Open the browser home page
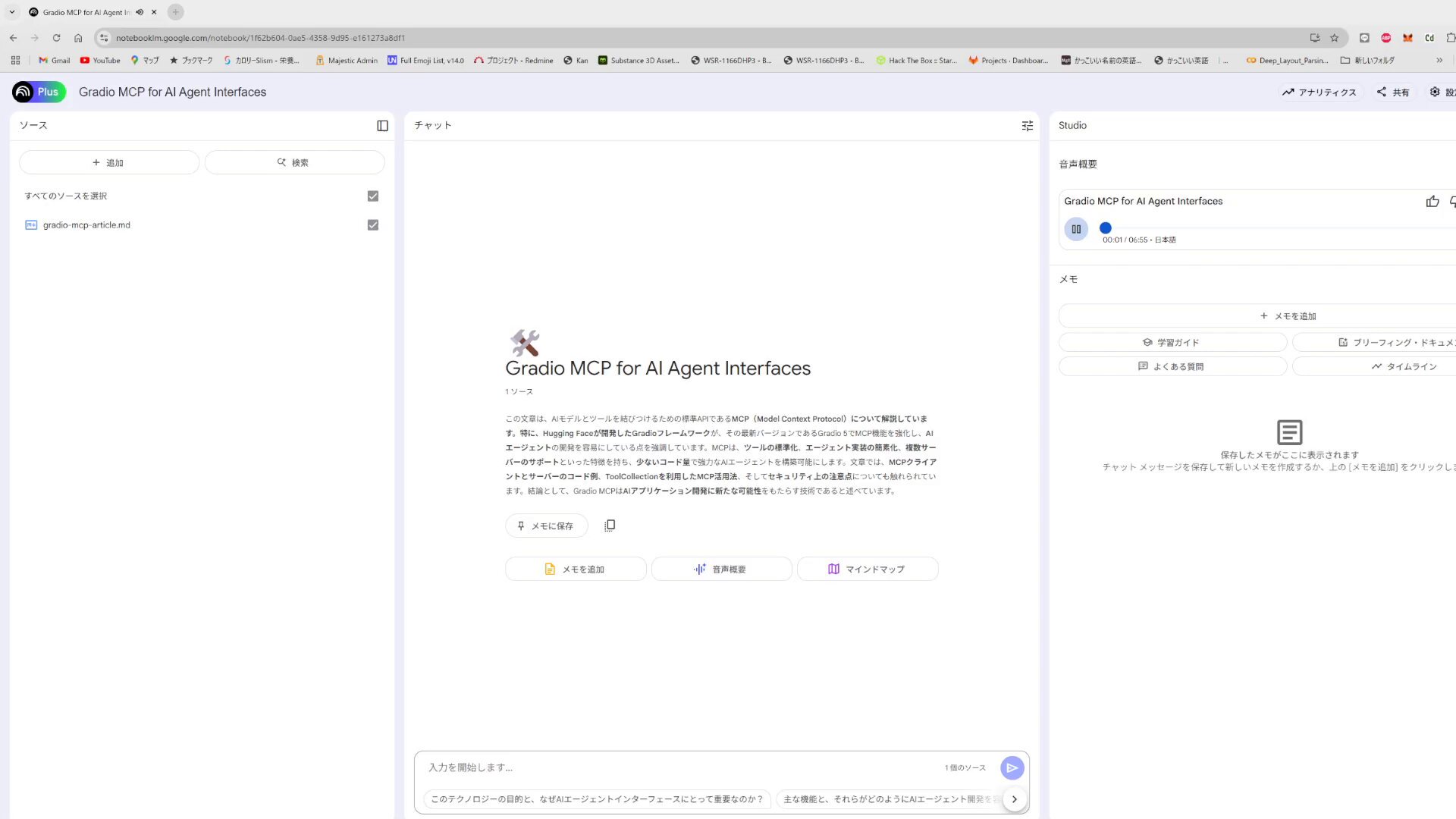 click(x=78, y=38)
